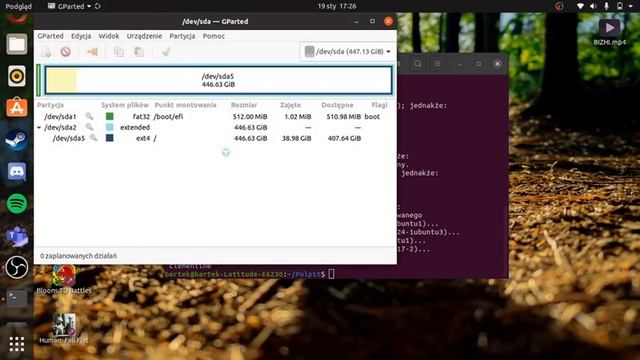Screen dimensions: 640x360
Task: Select the /dev/sda5 ext4 partition row
Action: click(x=215, y=138)
